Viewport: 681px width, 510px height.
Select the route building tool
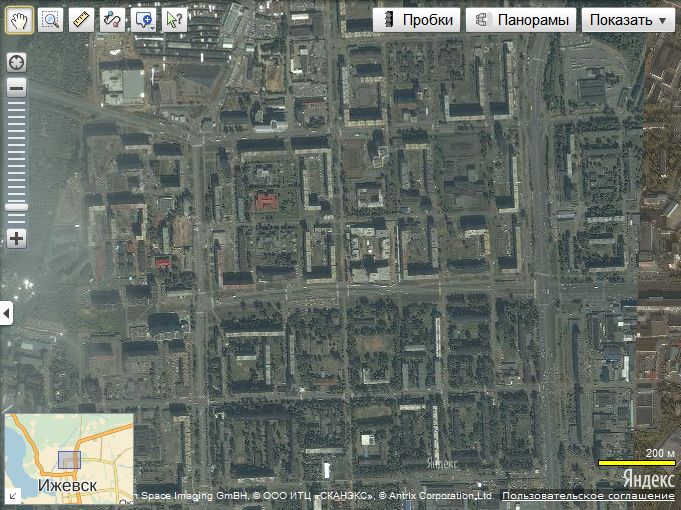[113, 19]
